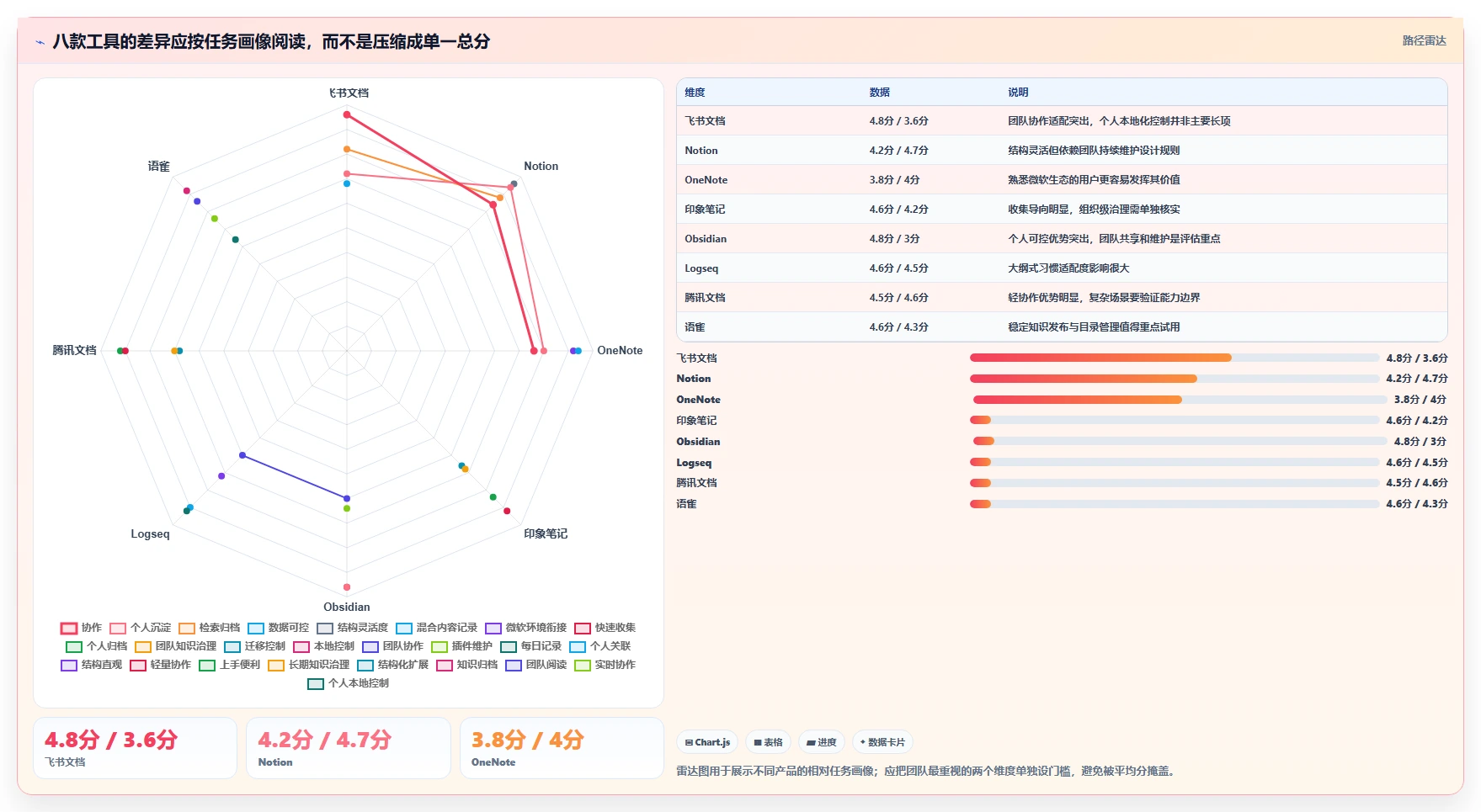Click the red data point at the top of the 飞书文档 axis

pos(346,114)
